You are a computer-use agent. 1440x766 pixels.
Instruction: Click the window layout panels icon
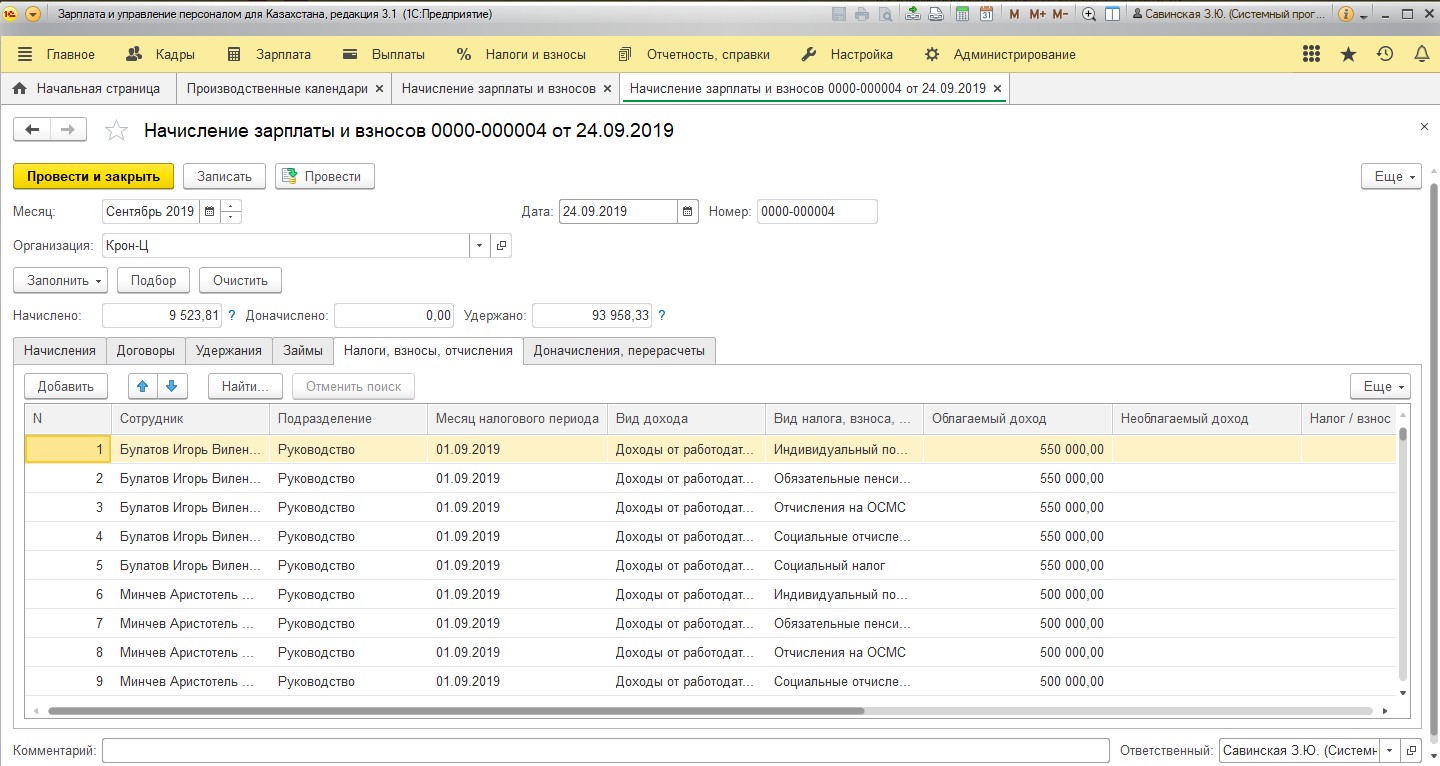pyautogui.click(x=1113, y=14)
